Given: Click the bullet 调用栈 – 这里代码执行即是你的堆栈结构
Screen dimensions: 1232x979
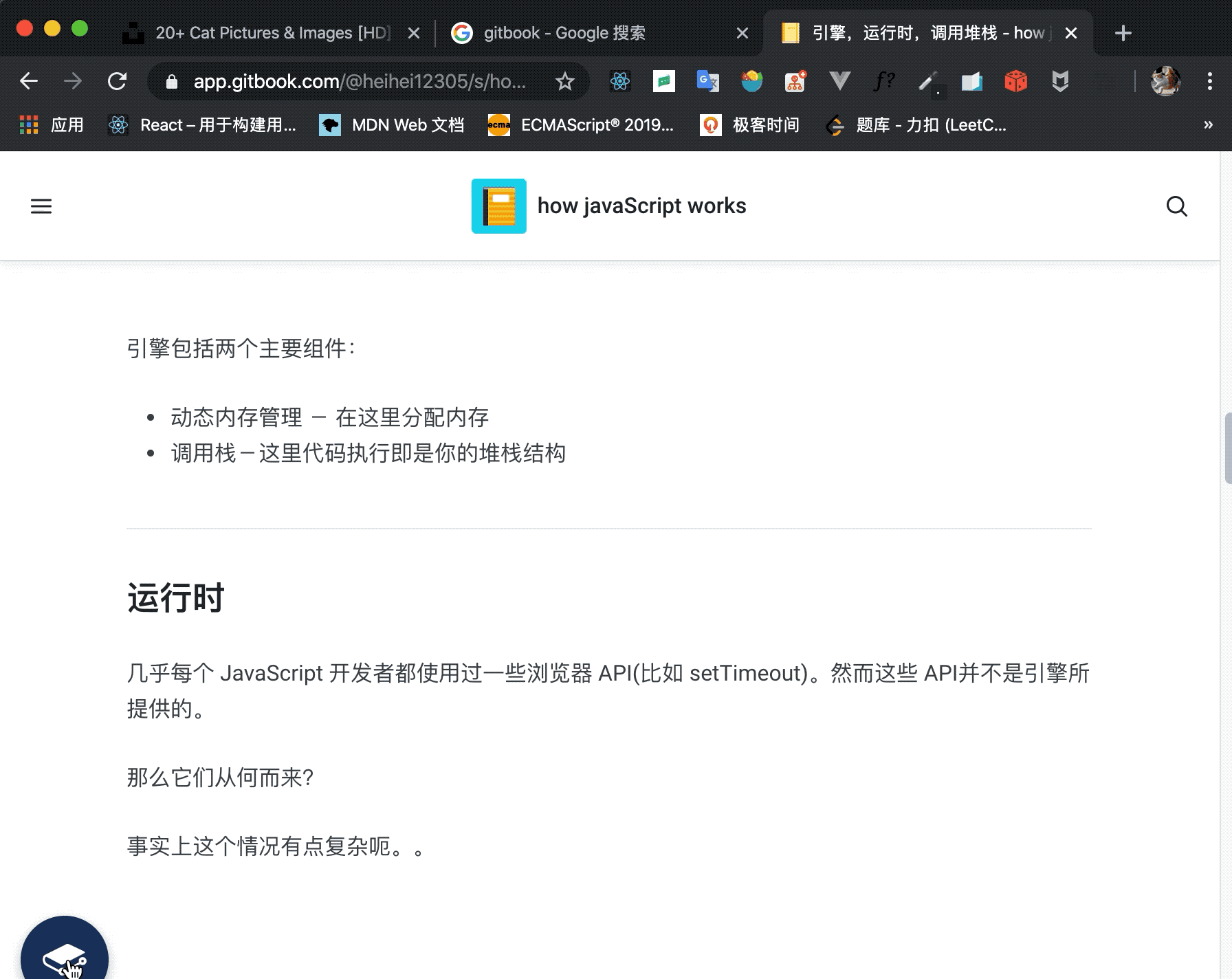Looking at the screenshot, I should point(368,453).
